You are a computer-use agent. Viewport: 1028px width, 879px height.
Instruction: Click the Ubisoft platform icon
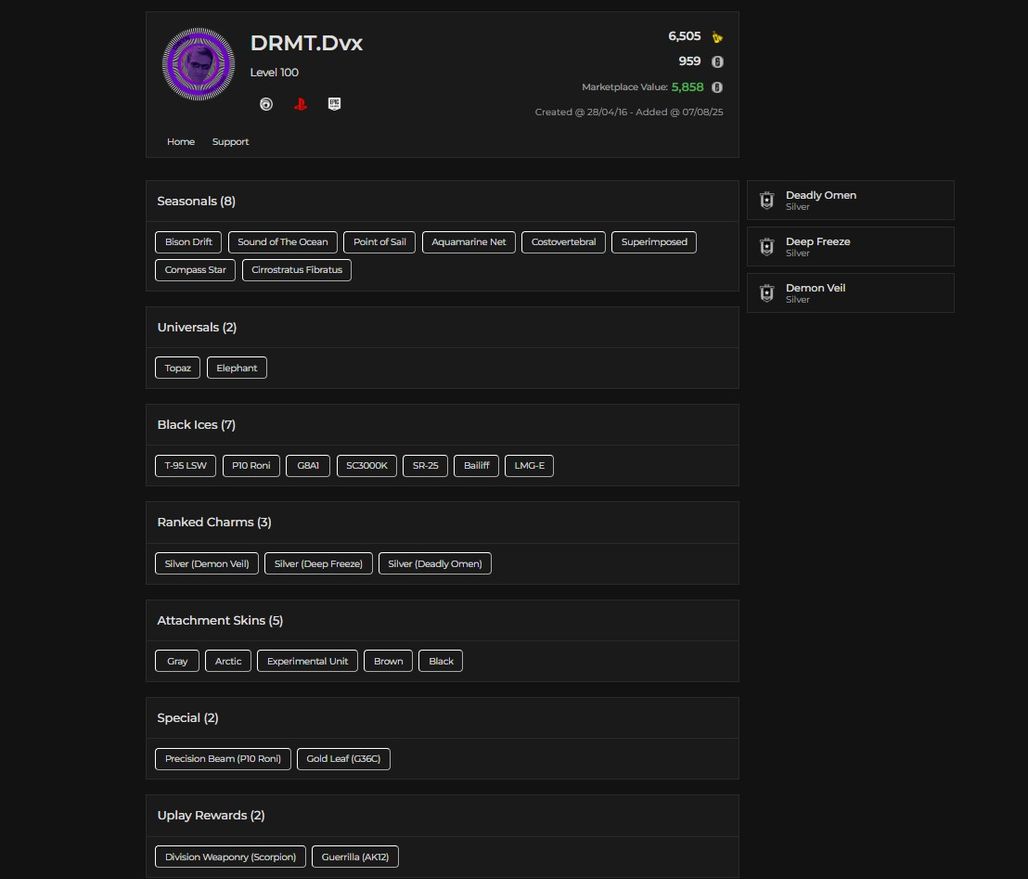[x=266, y=104]
